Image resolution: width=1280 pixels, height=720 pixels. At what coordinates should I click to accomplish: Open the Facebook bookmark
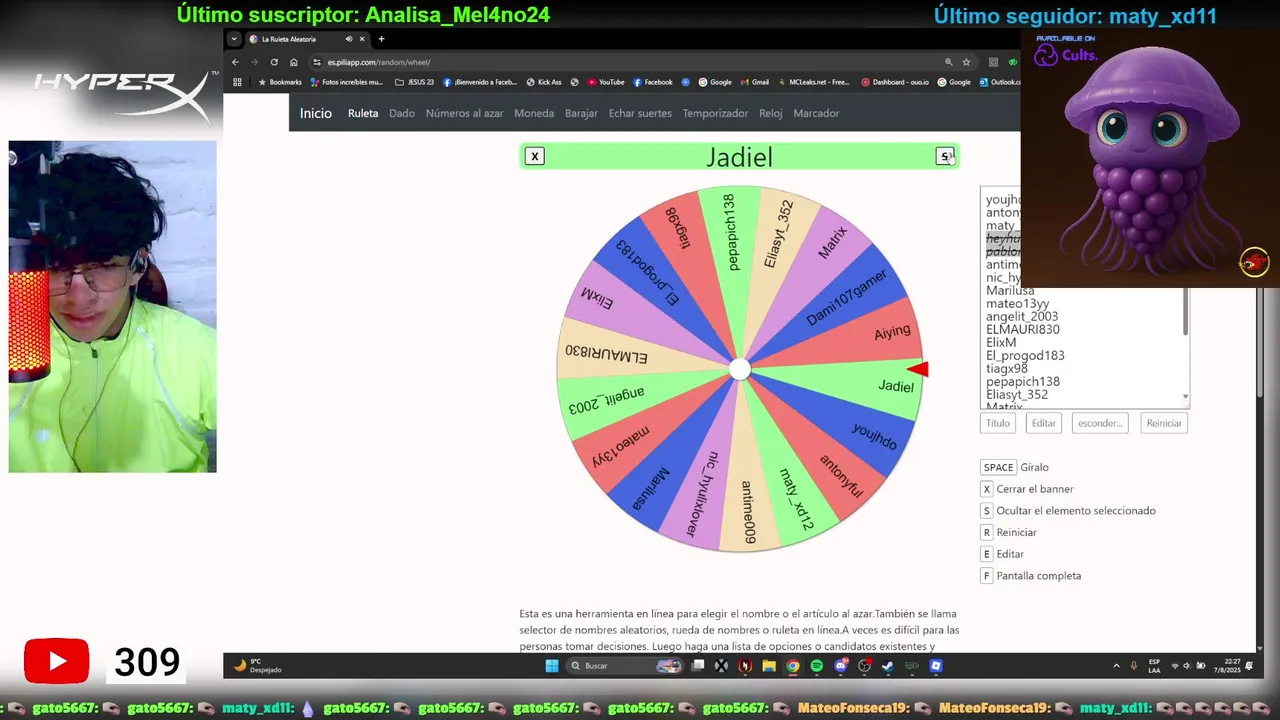coord(653,82)
